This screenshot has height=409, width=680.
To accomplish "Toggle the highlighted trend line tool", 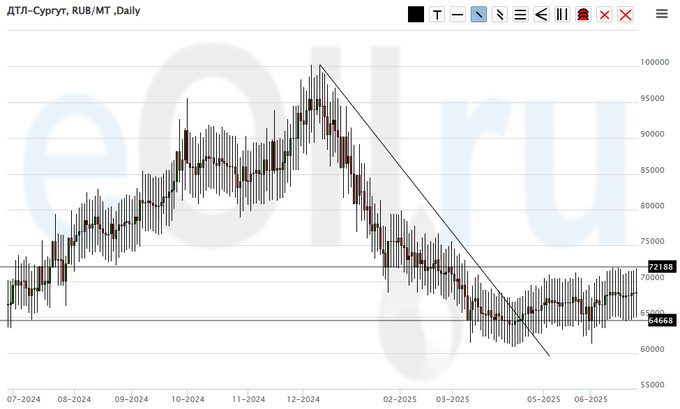I will 479,14.
